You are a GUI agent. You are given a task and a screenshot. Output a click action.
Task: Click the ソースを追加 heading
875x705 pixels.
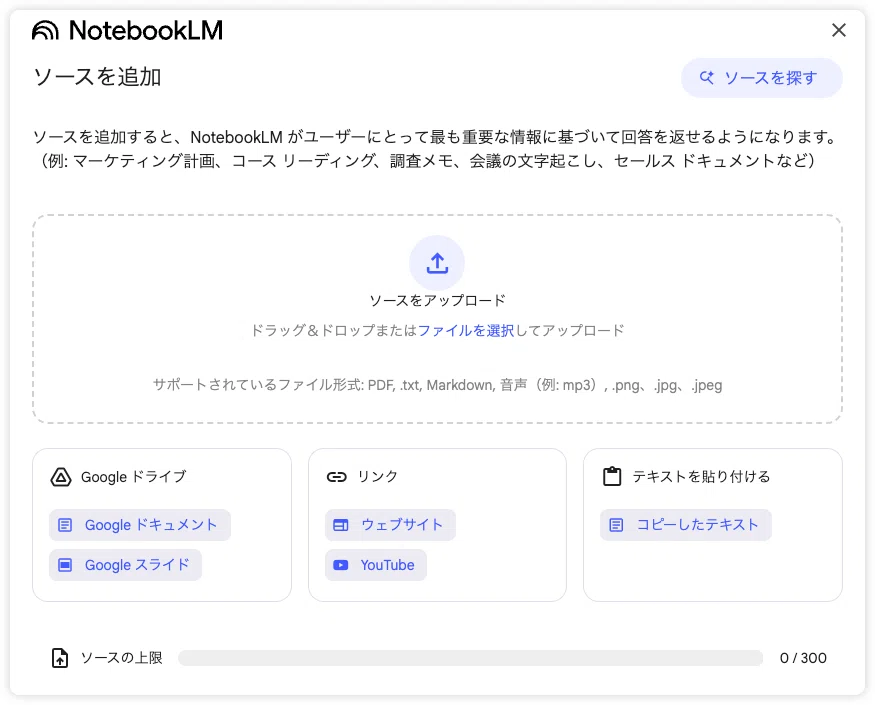coord(98,77)
